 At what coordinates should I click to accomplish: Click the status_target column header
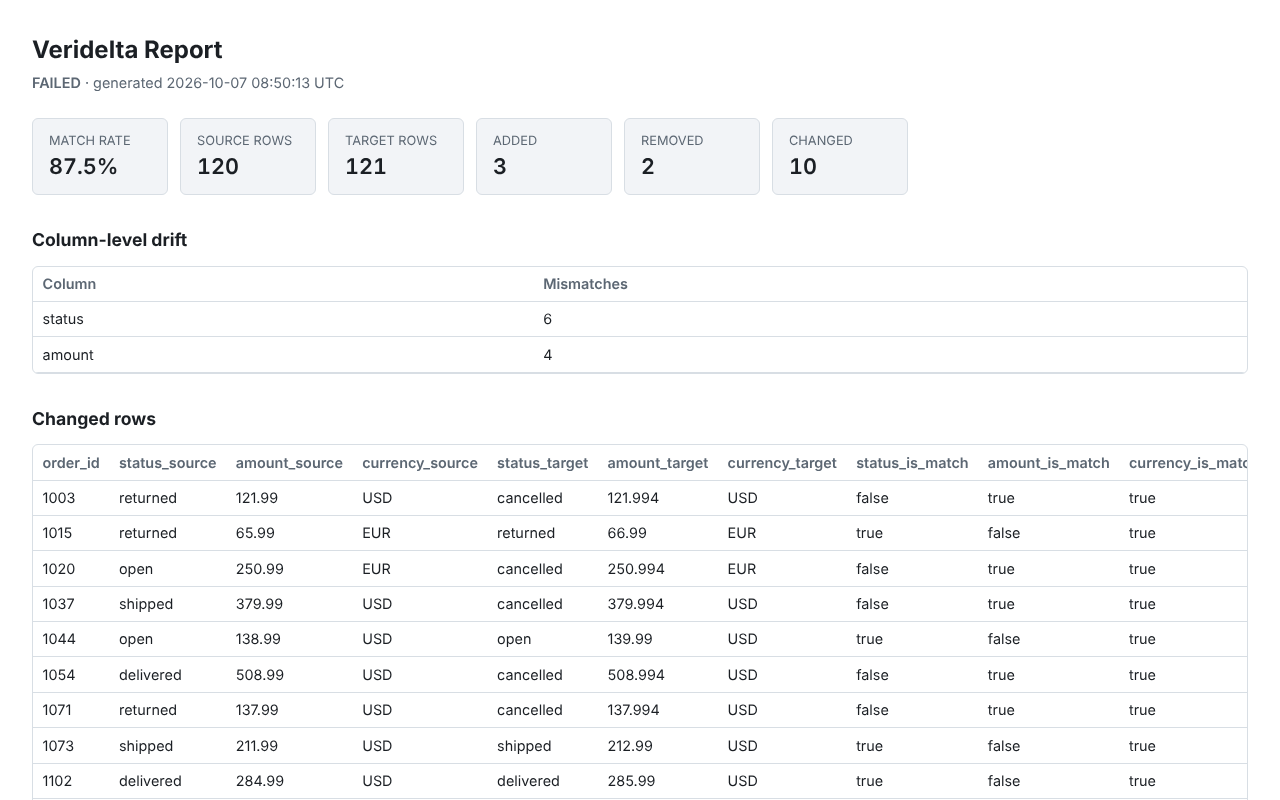pyautogui.click(x=542, y=463)
